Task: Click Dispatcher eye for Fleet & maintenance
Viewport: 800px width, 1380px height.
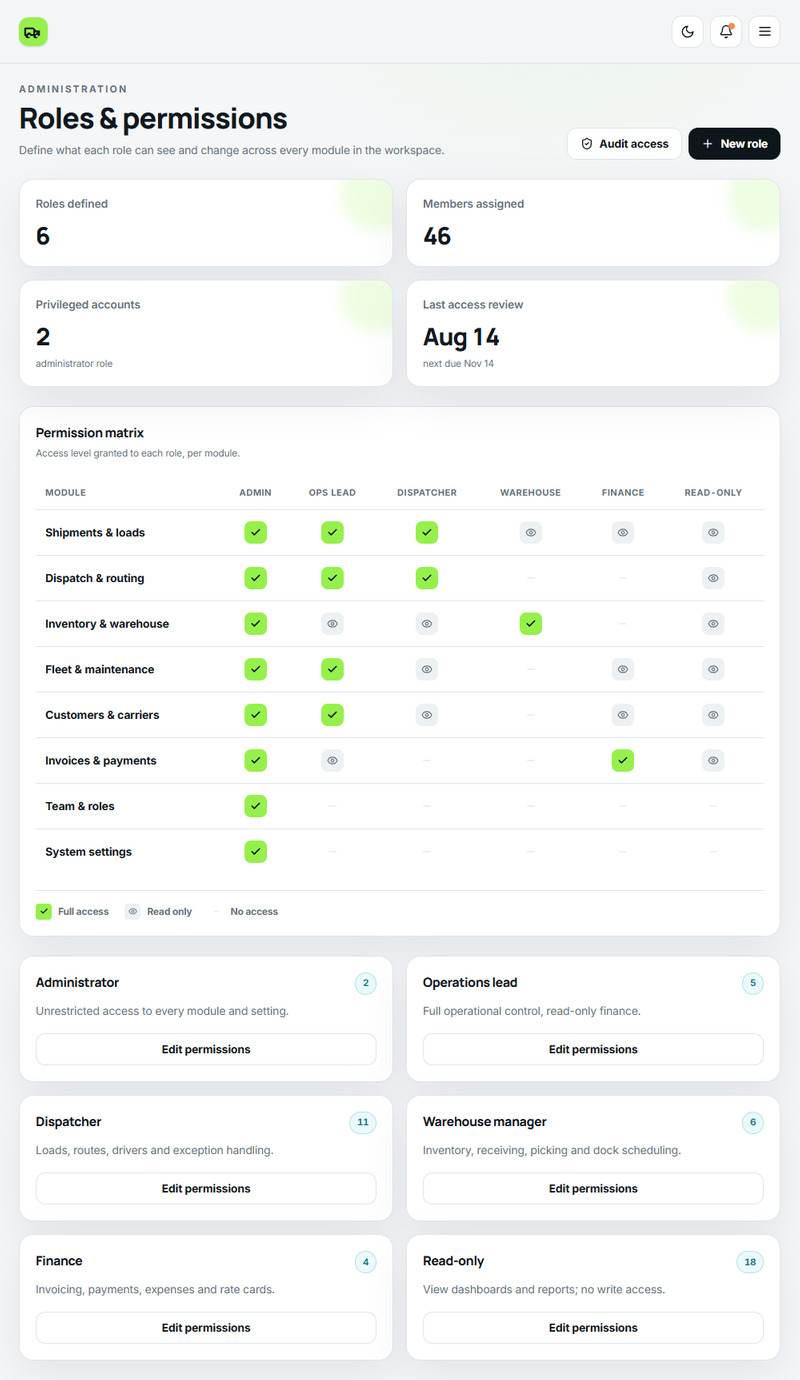Action: point(427,670)
